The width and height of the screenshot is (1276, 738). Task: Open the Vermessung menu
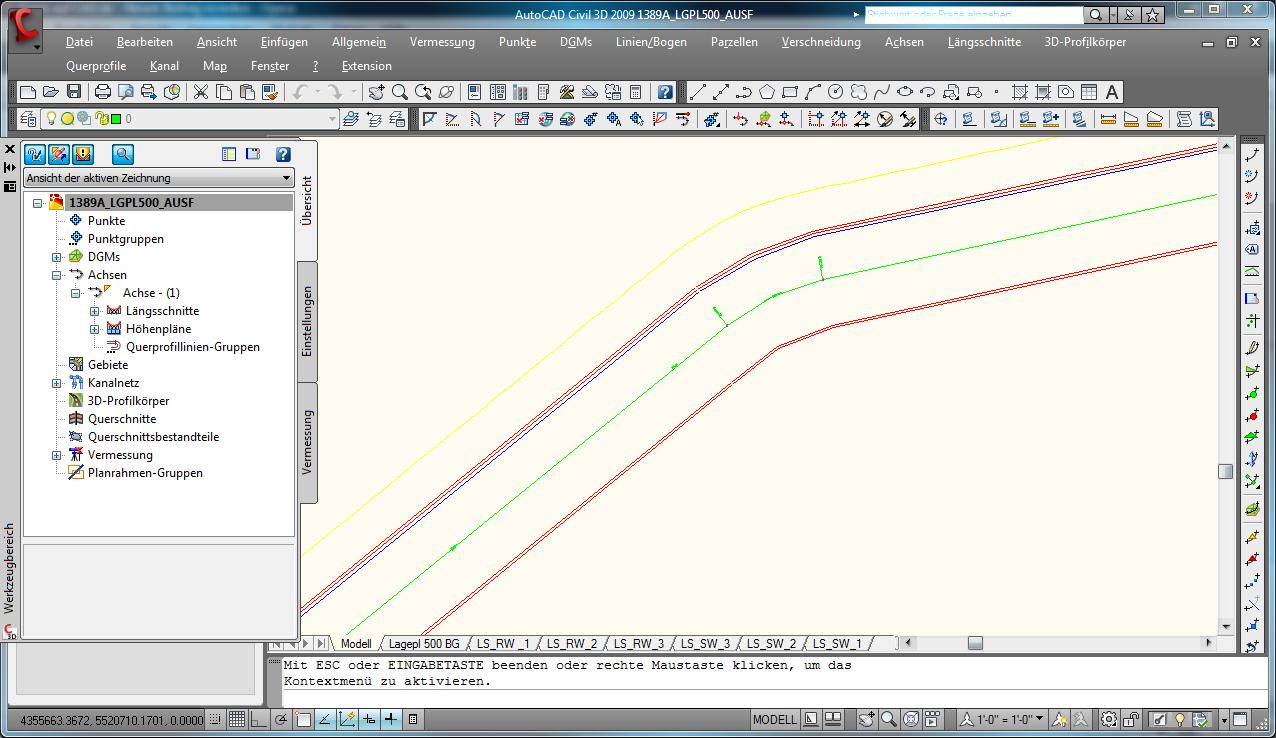pyautogui.click(x=442, y=42)
